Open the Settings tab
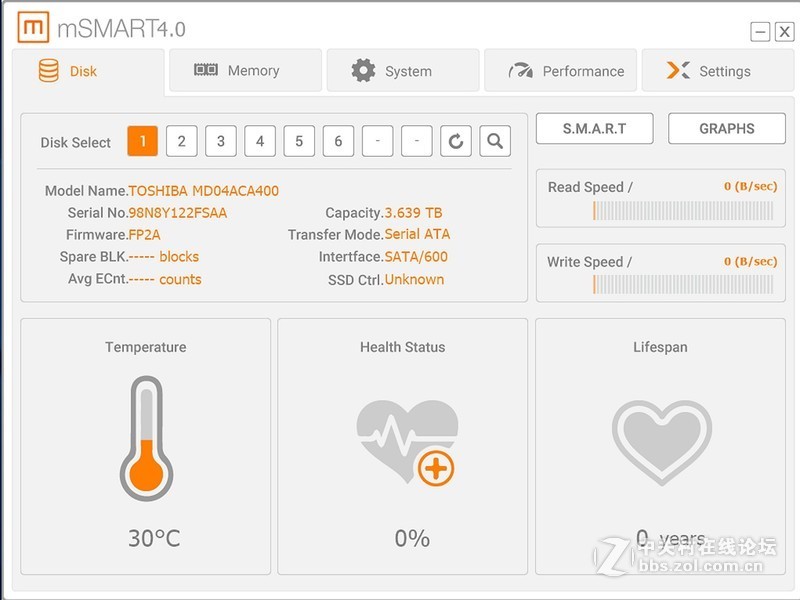 point(718,70)
